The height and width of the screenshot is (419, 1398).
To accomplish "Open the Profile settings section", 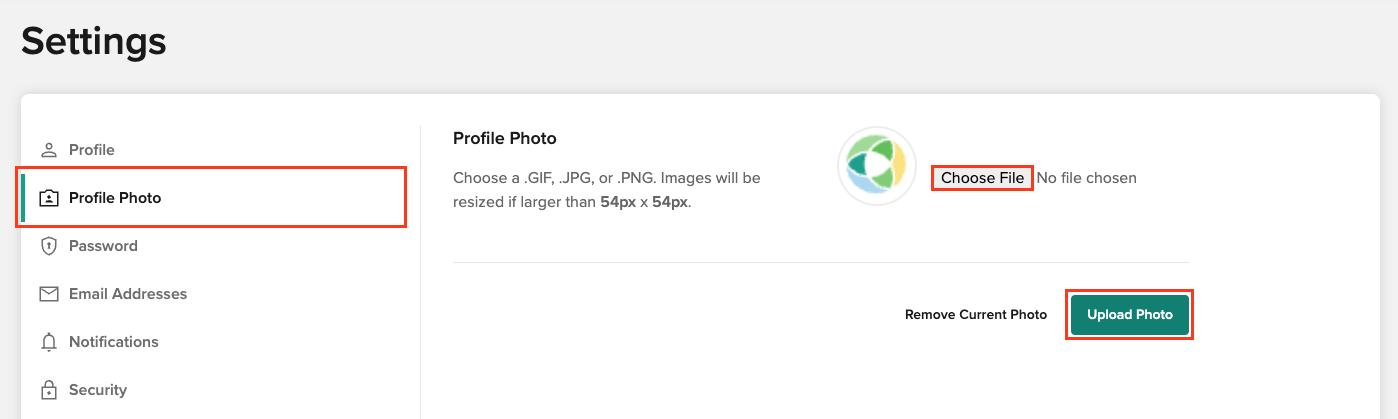I will [92, 150].
